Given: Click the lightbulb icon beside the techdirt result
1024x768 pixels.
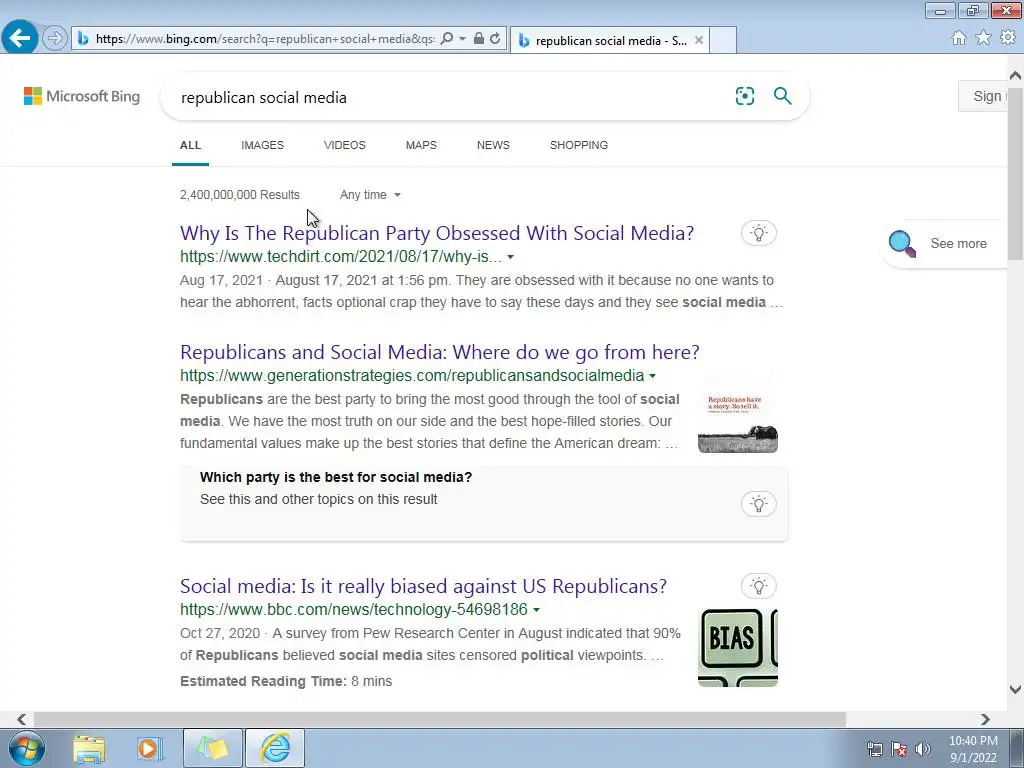Looking at the screenshot, I should pos(759,233).
